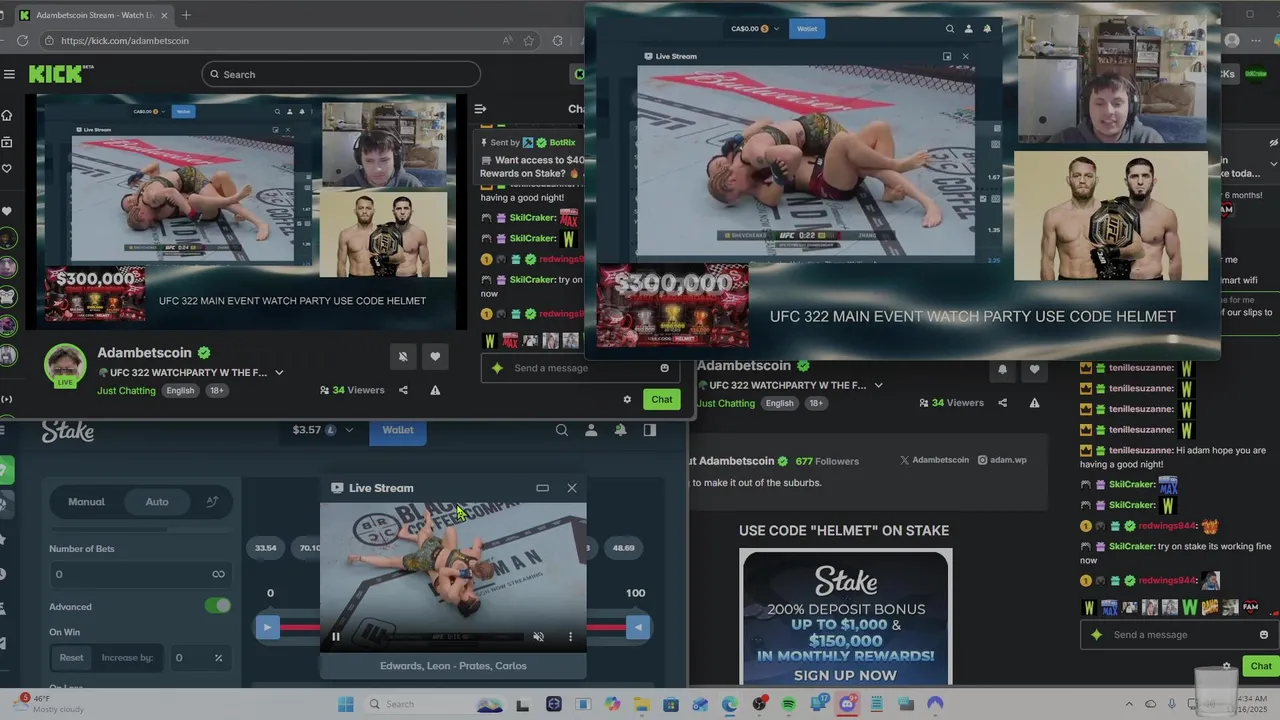Click the 18+ tag in background Kick window
Screen dimensions: 1280x720
point(816,403)
